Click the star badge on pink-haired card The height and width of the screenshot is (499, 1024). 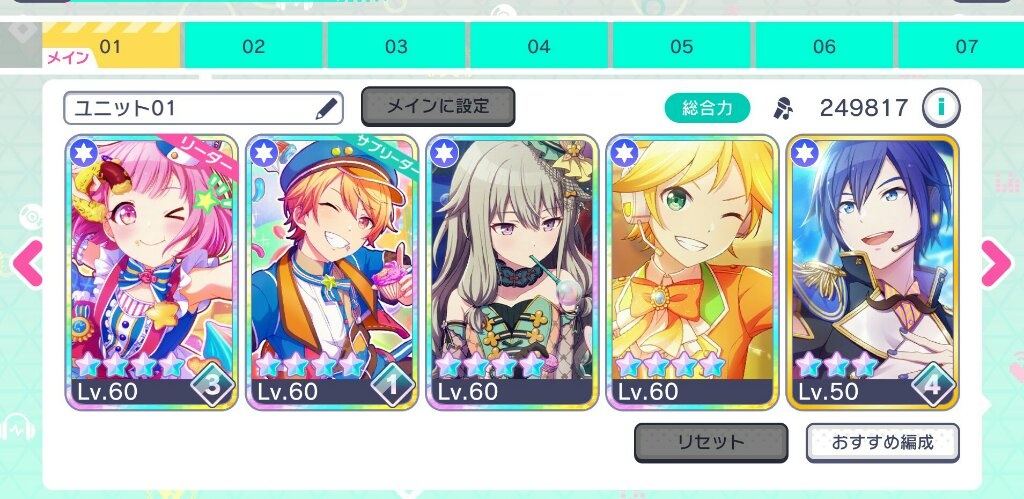[x=84, y=153]
